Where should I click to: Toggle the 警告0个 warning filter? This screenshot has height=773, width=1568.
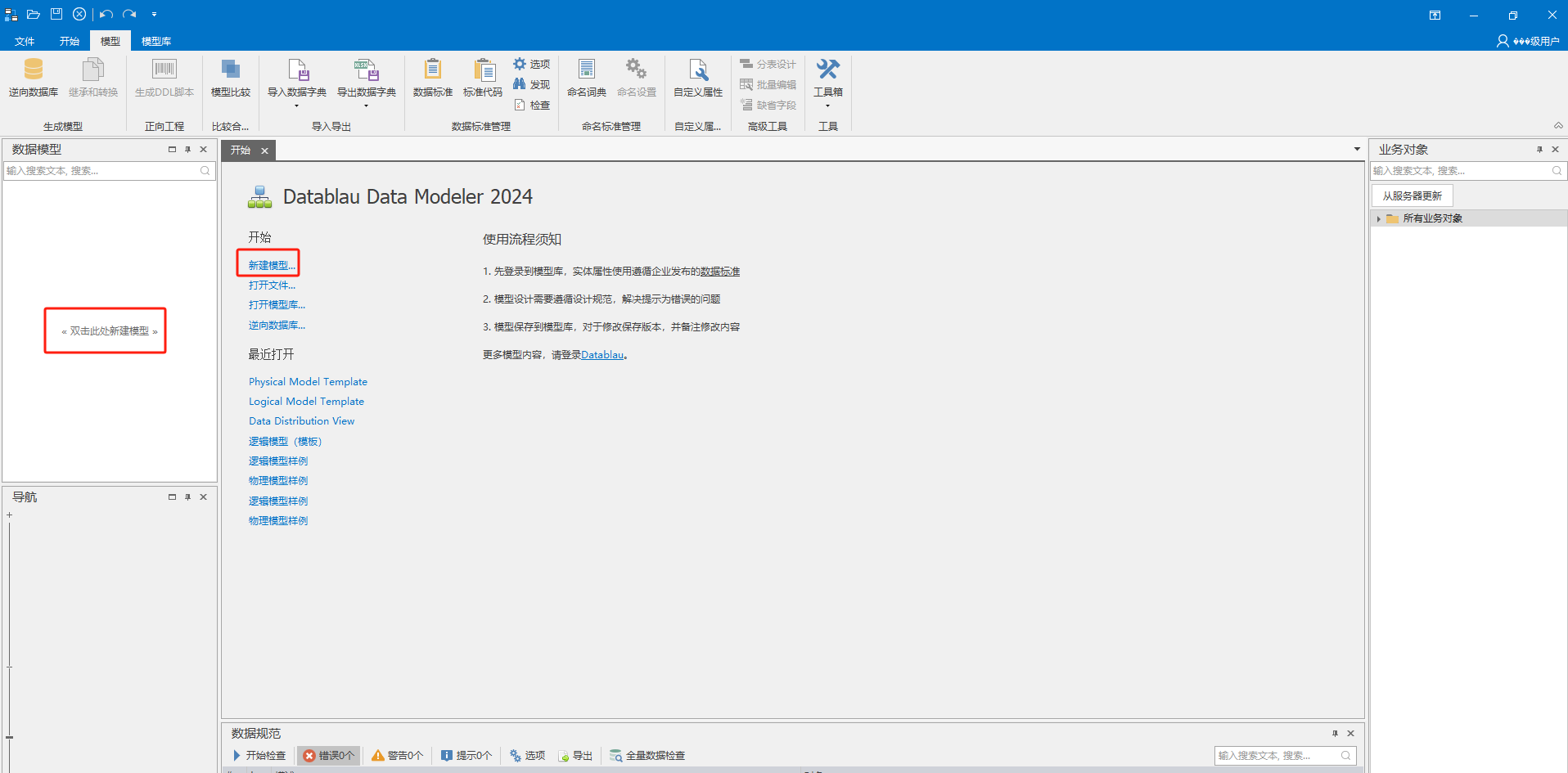click(x=398, y=755)
